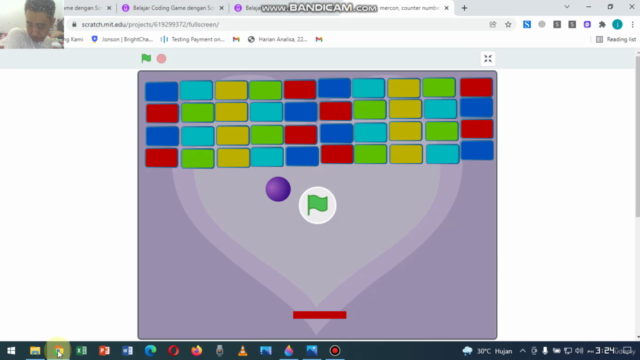Click the small green flag above the stage

point(146,58)
